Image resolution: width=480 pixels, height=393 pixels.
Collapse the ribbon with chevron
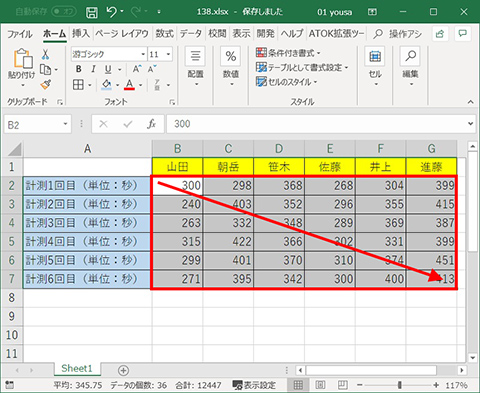pyautogui.click(x=471, y=102)
